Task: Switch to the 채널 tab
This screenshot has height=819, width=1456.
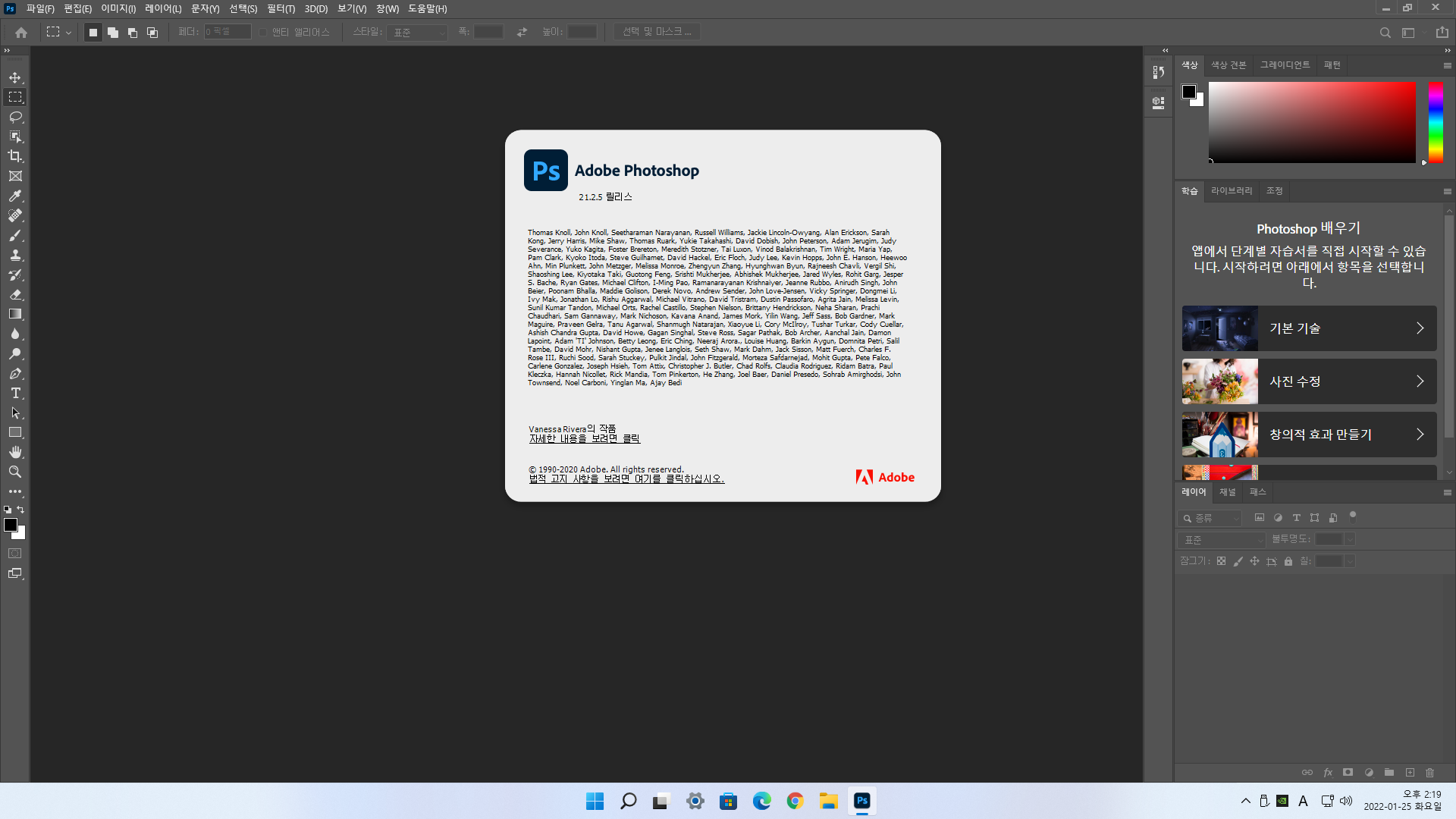Action: click(x=1227, y=492)
